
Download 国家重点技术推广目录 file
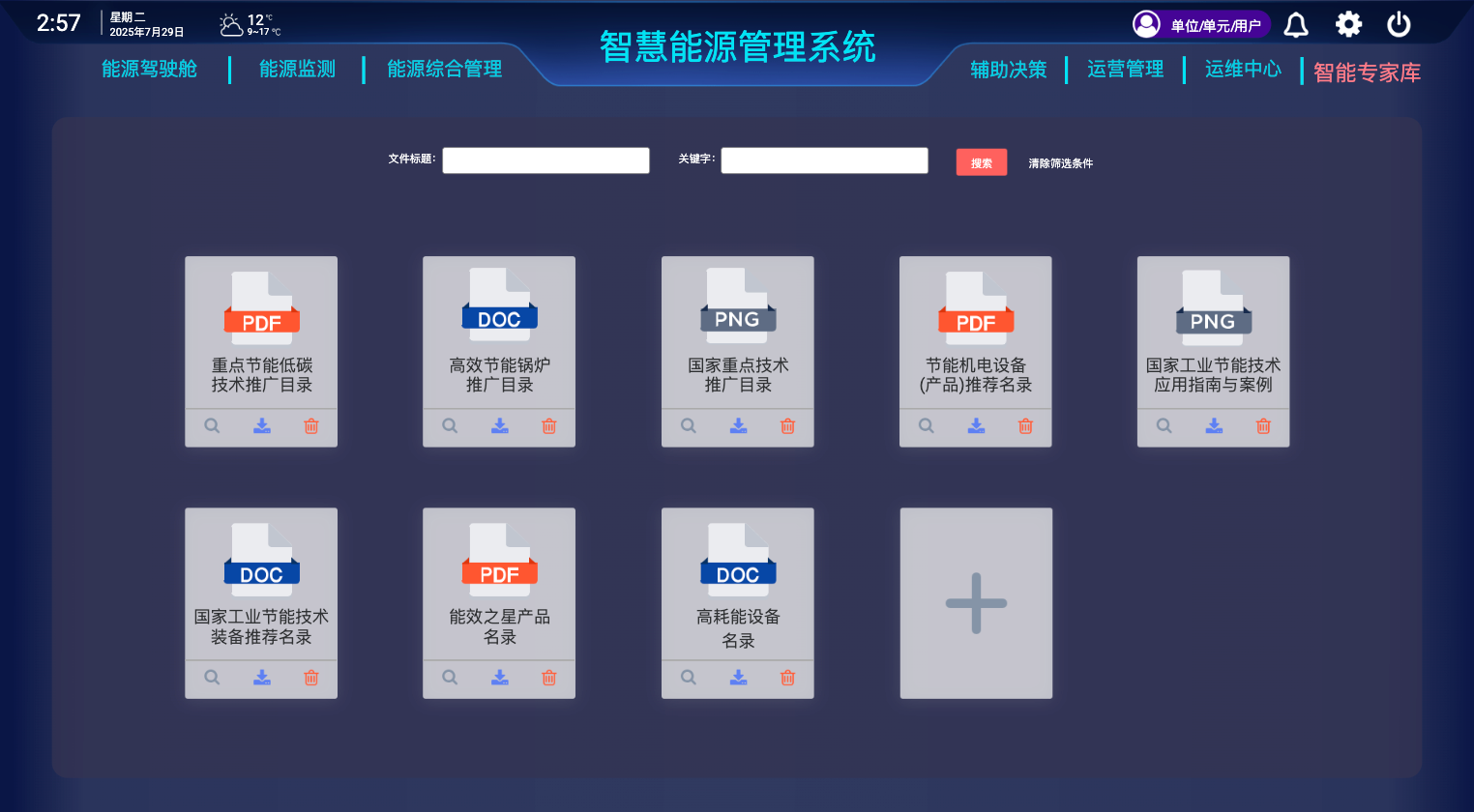738,425
